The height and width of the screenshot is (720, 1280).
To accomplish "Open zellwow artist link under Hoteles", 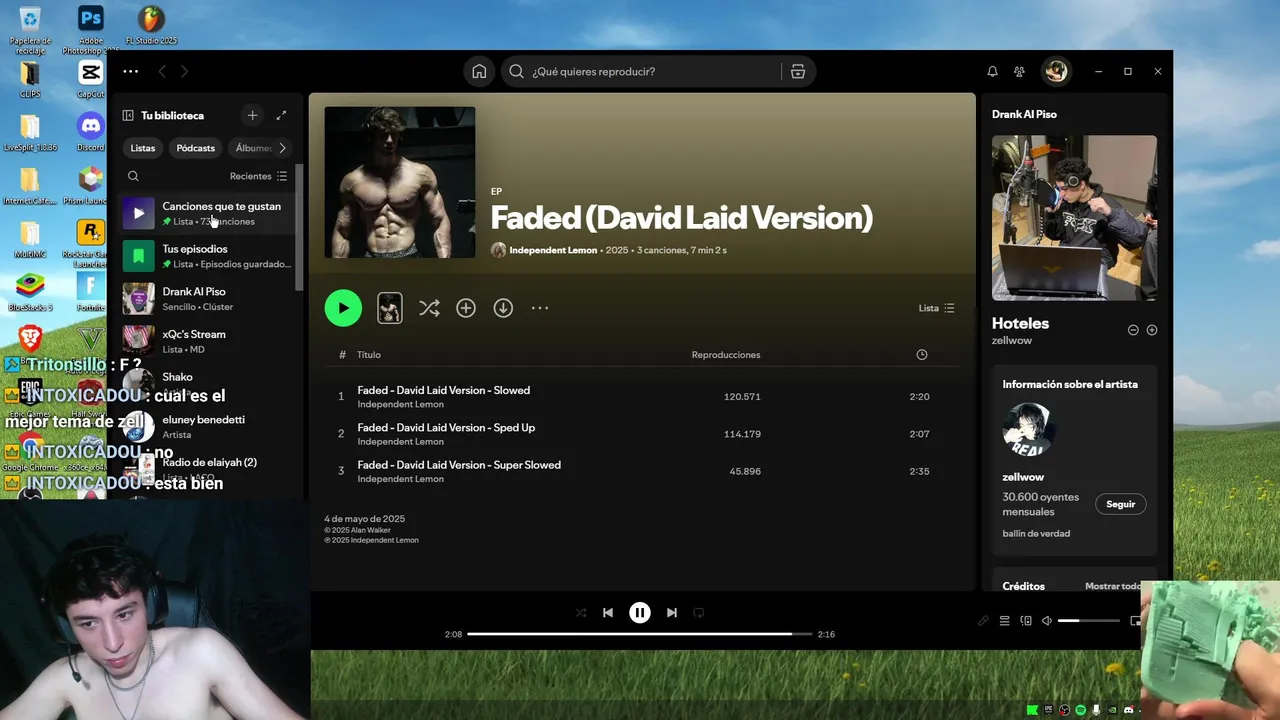I will pos(1012,341).
